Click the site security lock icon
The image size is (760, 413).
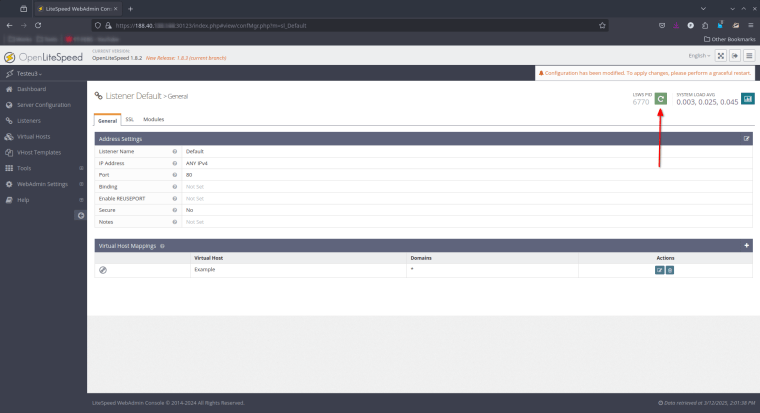(x=109, y=25)
